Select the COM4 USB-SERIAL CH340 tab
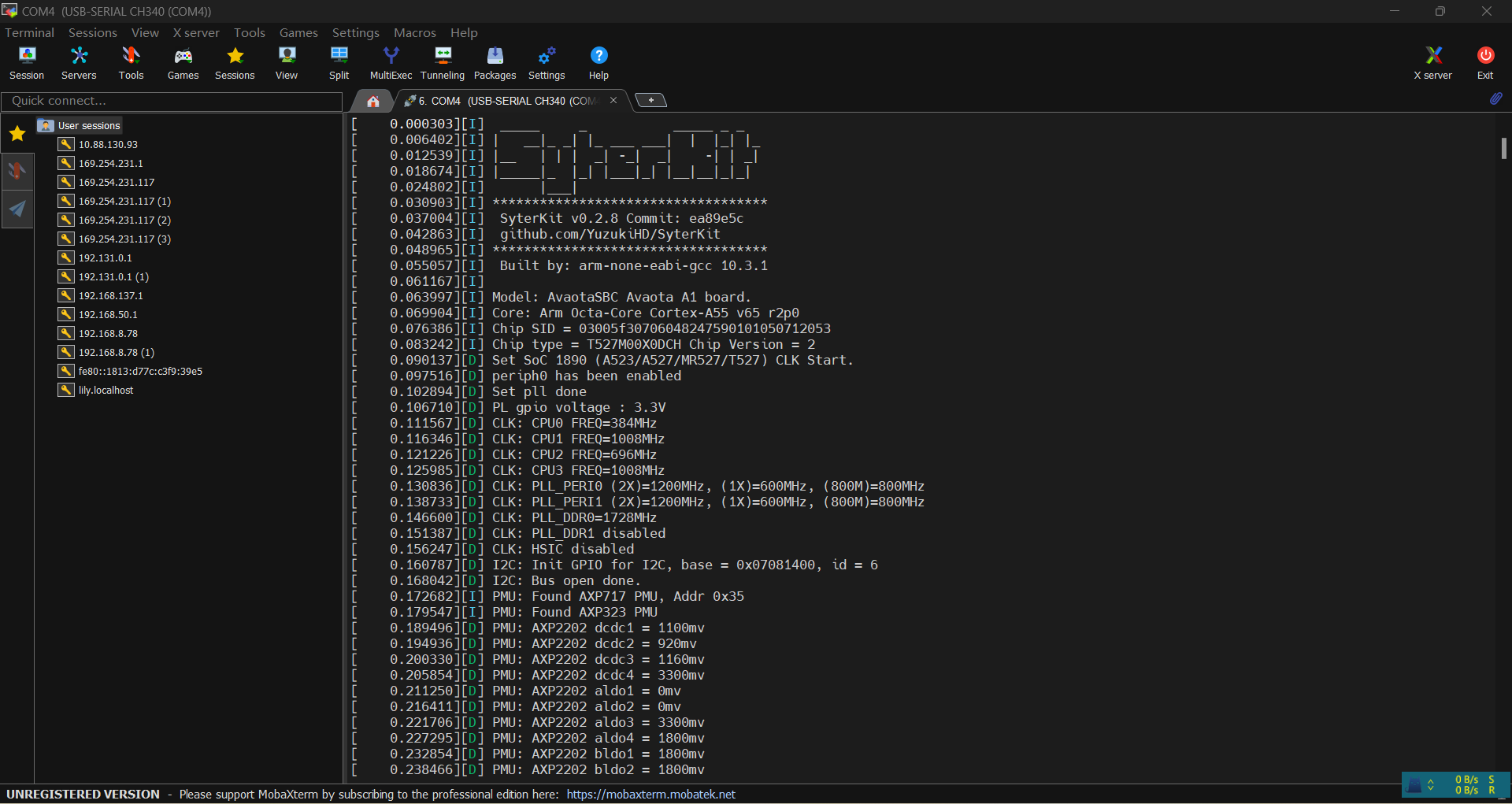 (508, 101)
